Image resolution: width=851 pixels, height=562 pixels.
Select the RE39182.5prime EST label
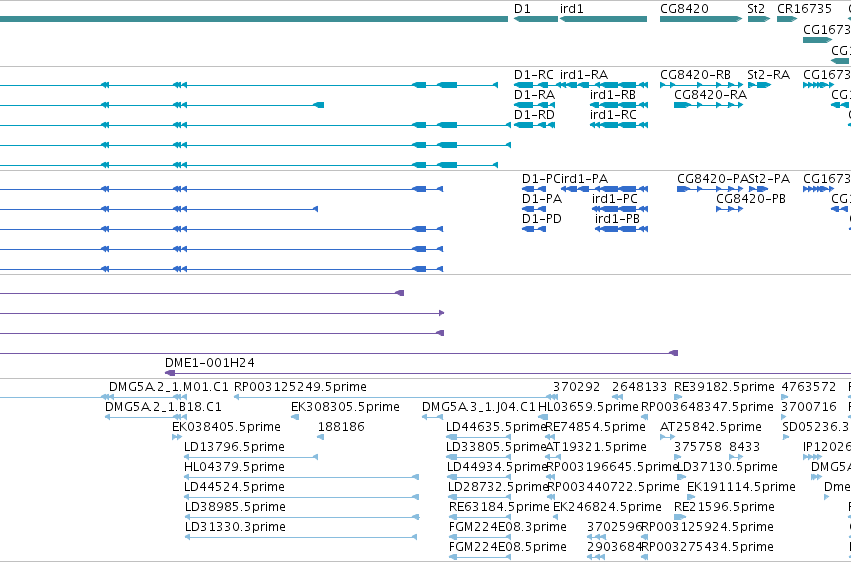(x=724, y=387)
